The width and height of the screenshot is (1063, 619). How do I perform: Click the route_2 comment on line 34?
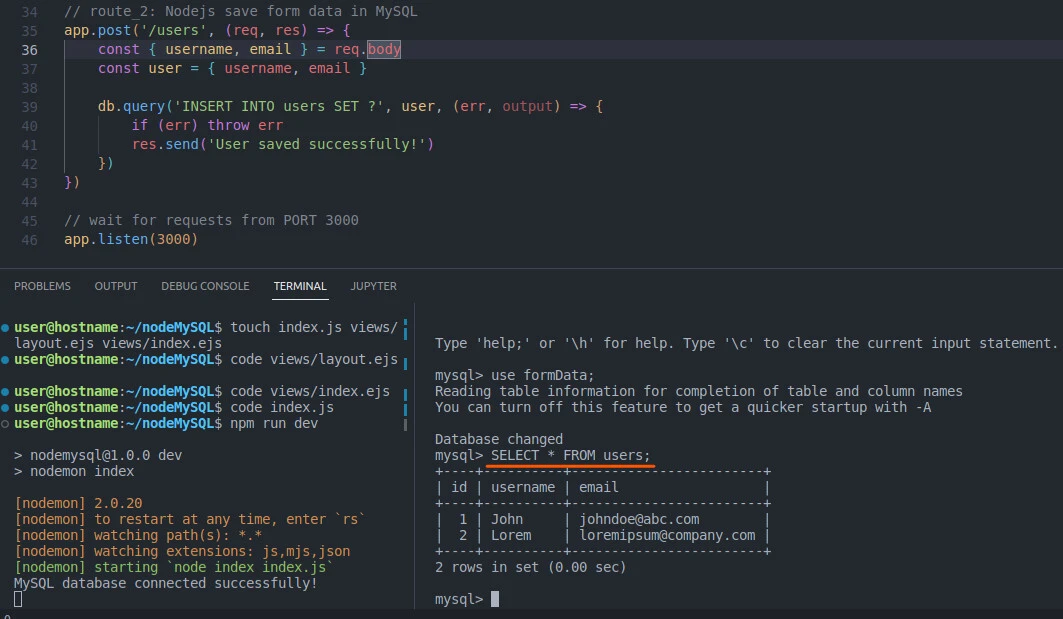click(x=238, y=11)
